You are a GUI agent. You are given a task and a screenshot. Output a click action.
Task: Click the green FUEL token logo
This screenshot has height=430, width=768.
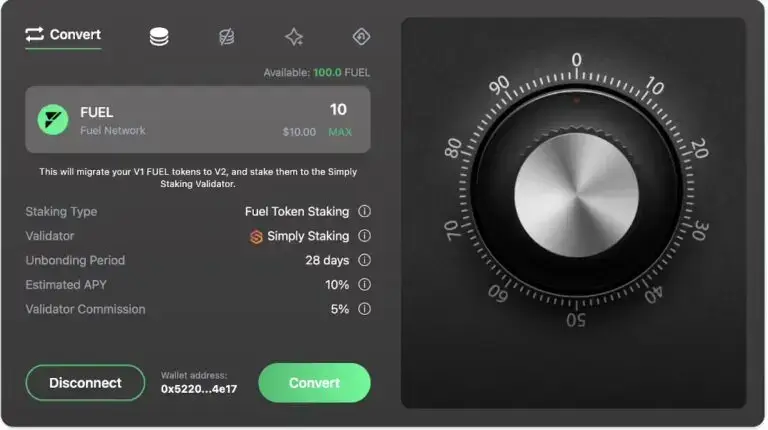[52, 120]
